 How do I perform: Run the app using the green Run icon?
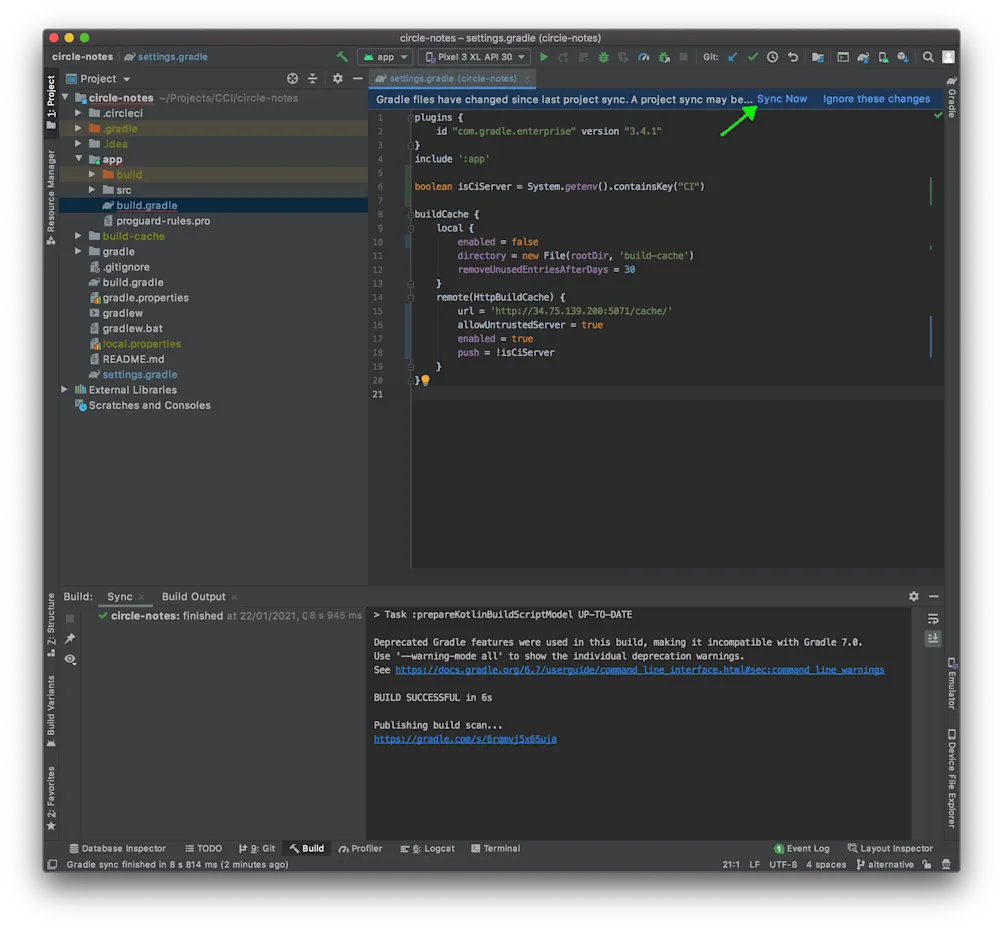coord(544,57)
